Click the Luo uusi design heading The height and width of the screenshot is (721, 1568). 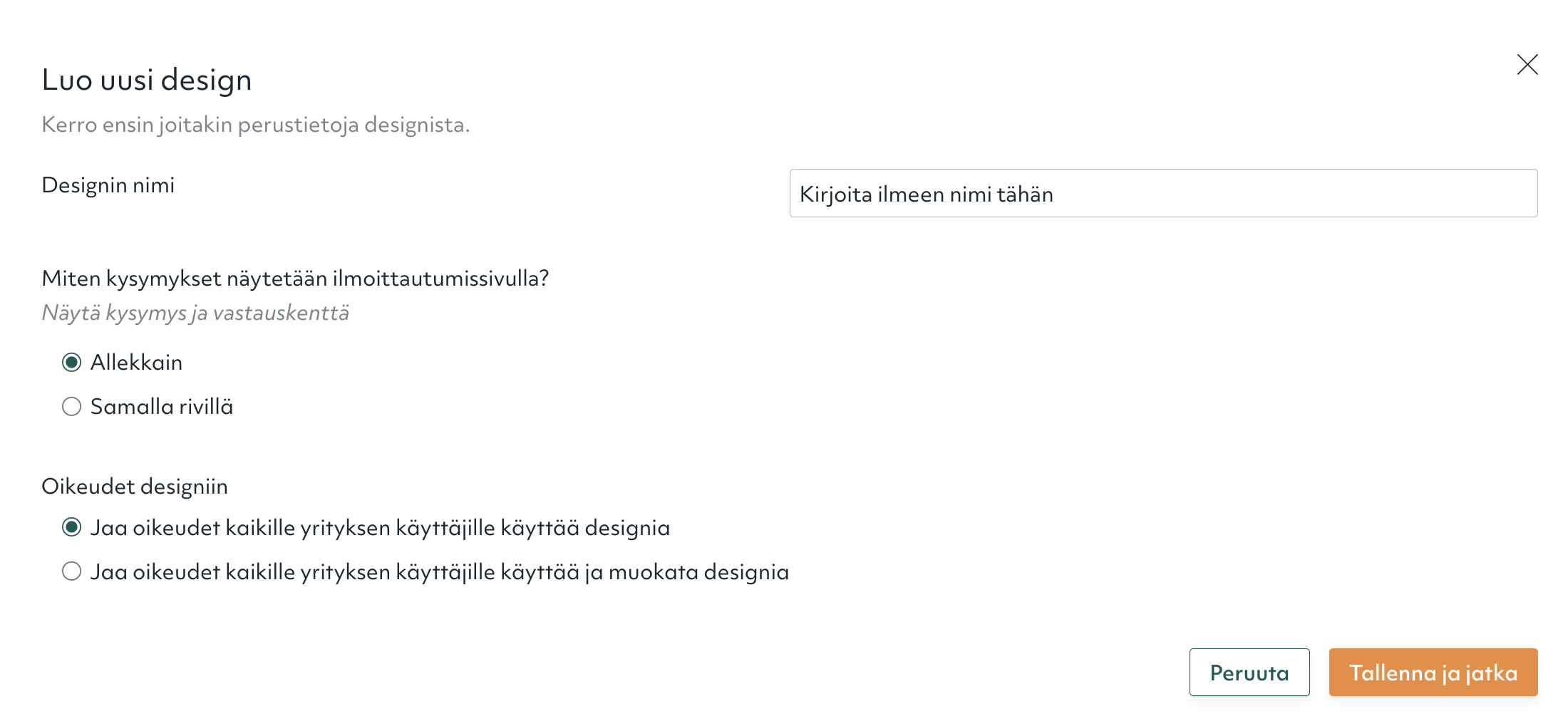(x=147, y=80)
